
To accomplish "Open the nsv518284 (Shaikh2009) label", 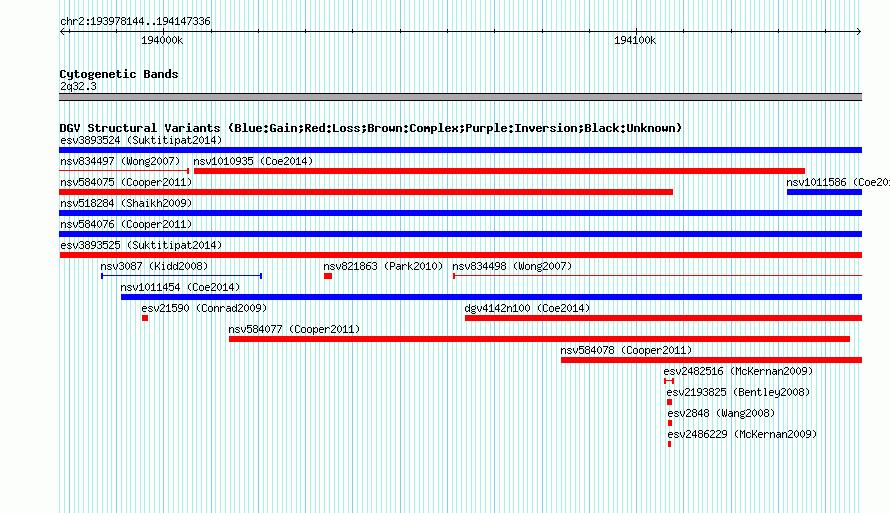I will [126, 203].
